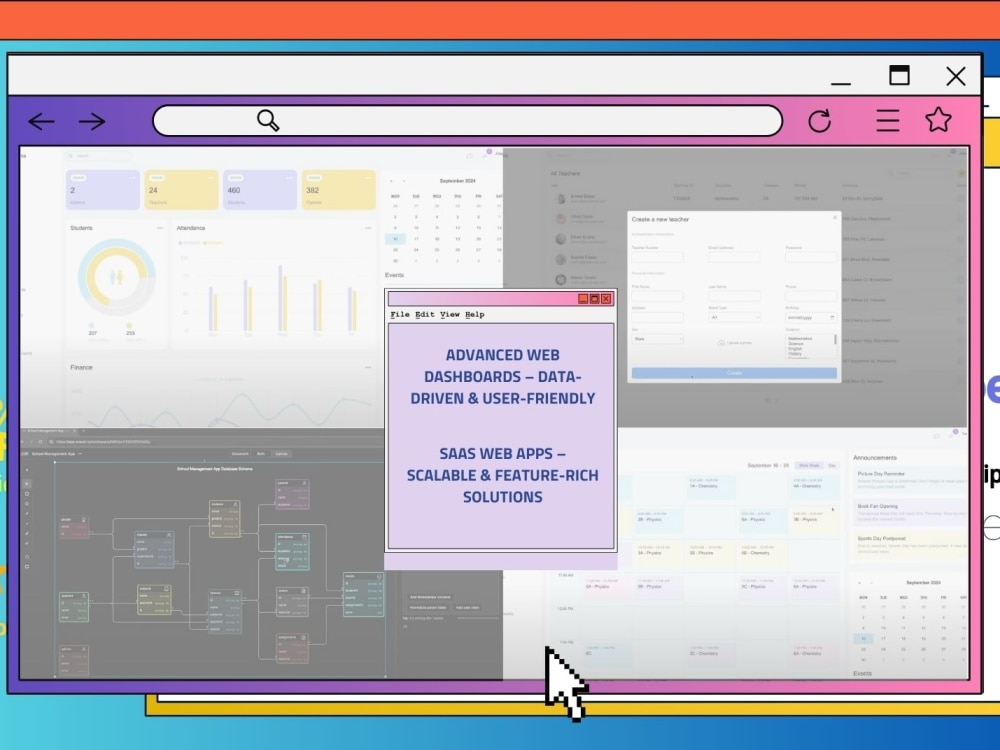Click the yellow card showing 24
This screenshot has height=750, width=1000.
[x=181, y=190]
